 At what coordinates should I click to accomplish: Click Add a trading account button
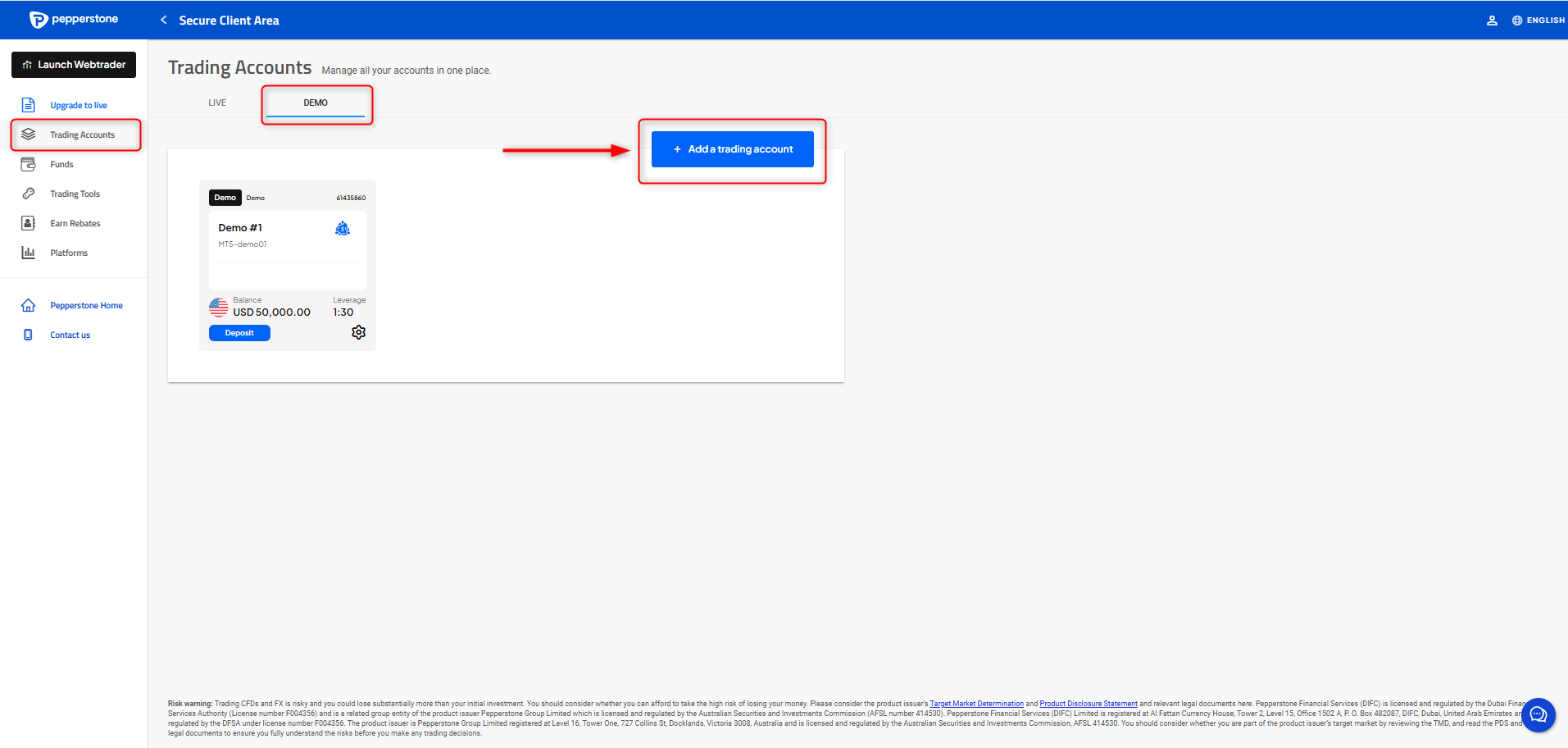pos(732,149)
